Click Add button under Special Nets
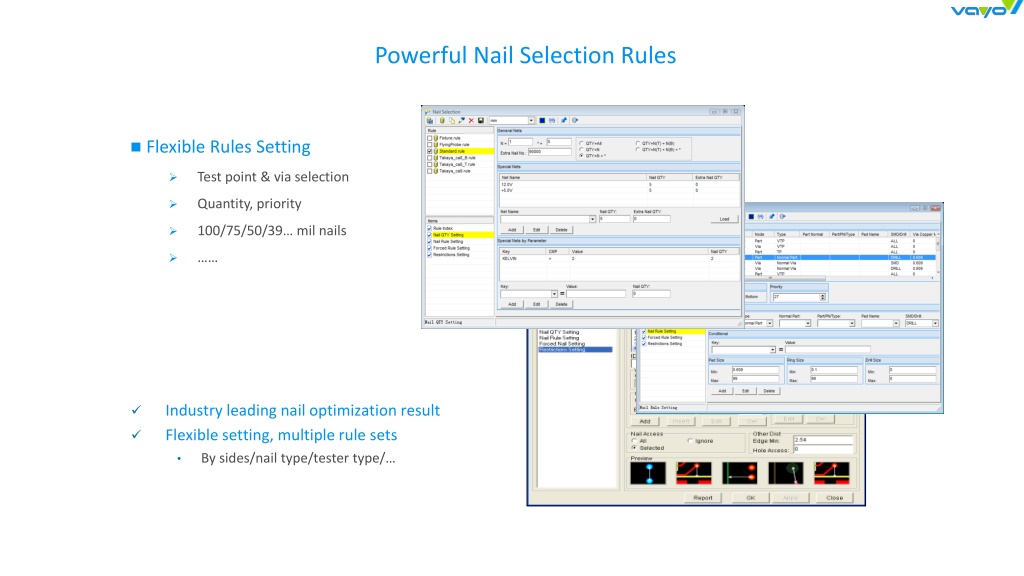1024x576 pixels. pyautogui.click(x=512, y=231)
